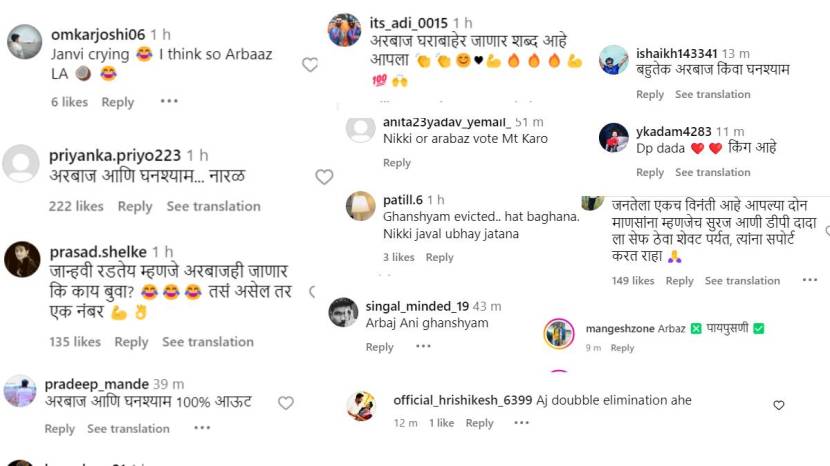Image resolution: width=830 pixels, height=466 pixels.
Task: Like omkarjoshi06's comment with heart icon
Action: pyautogui.click(x=310, y=64)
